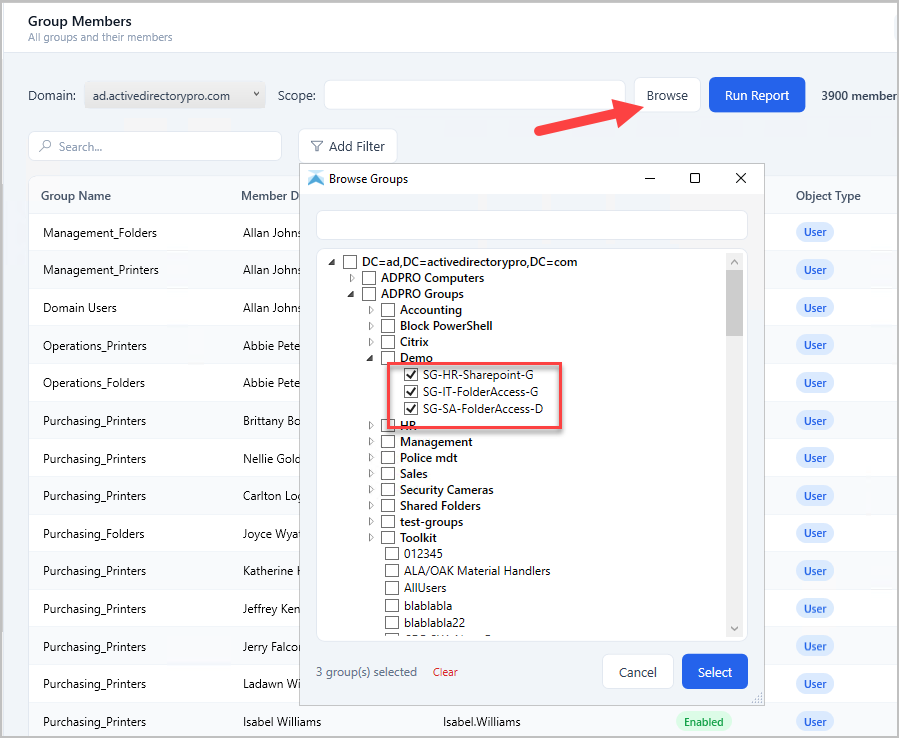Screen dimensions: 899x738
Task: Maximize the Browse Groups dialog
Action: click(695, 178)
